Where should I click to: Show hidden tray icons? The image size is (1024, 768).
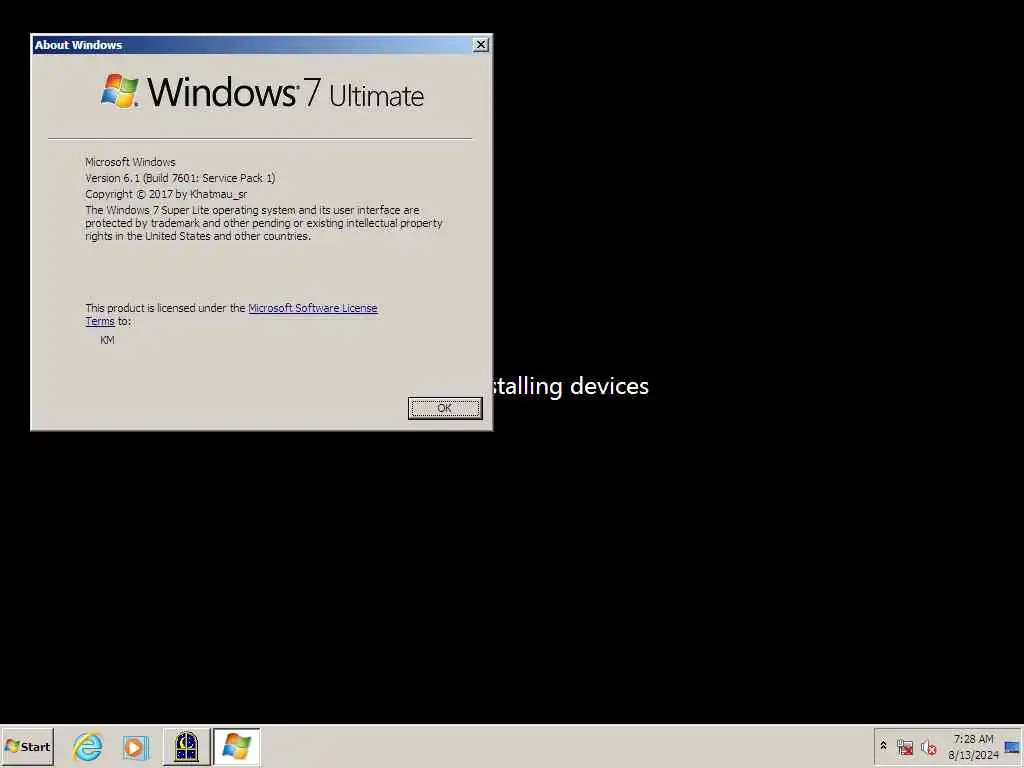coord(884,746)
